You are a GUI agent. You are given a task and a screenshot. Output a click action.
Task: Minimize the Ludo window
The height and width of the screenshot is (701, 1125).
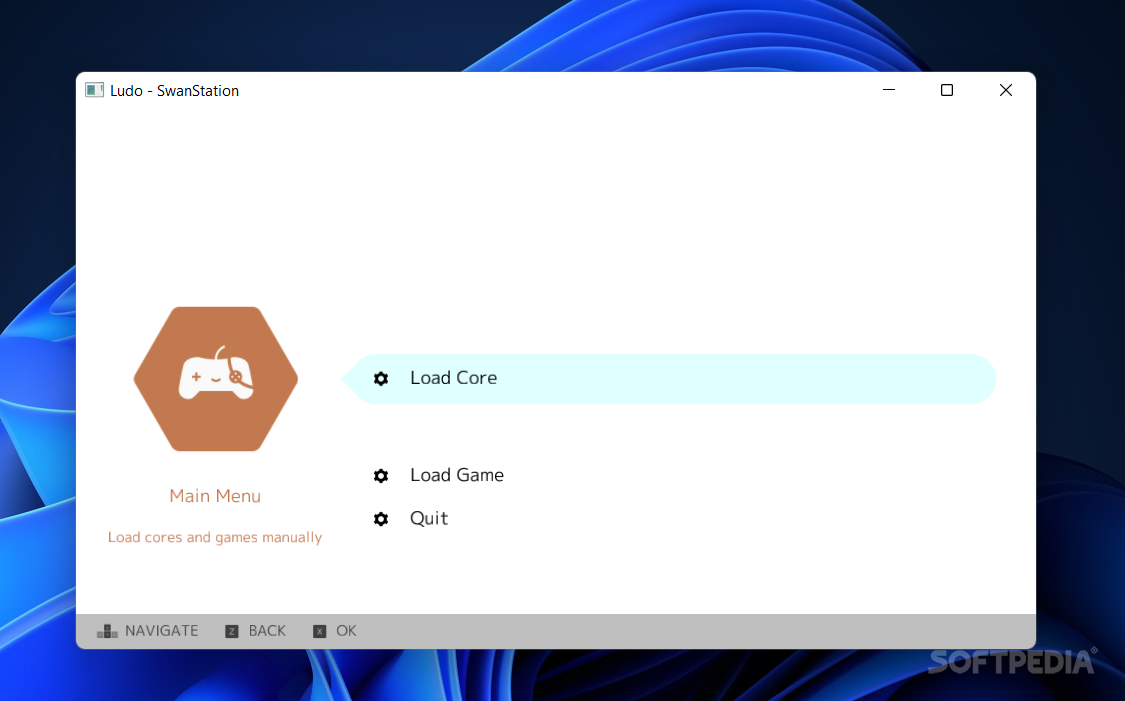click(889, 90)
